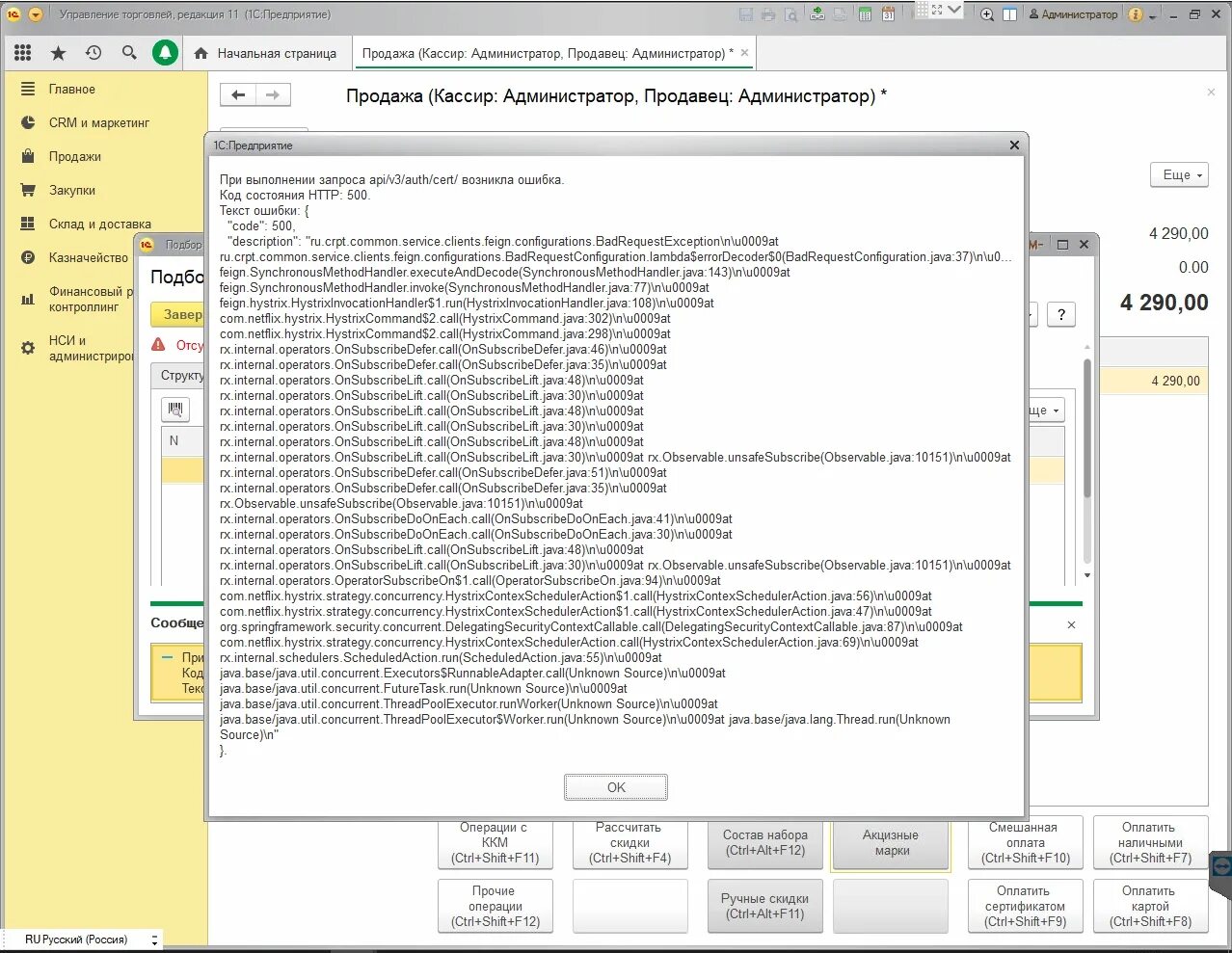Click the 1C main menu dropdown arrow
1232x953 pixels.
[x=36, y=14]
